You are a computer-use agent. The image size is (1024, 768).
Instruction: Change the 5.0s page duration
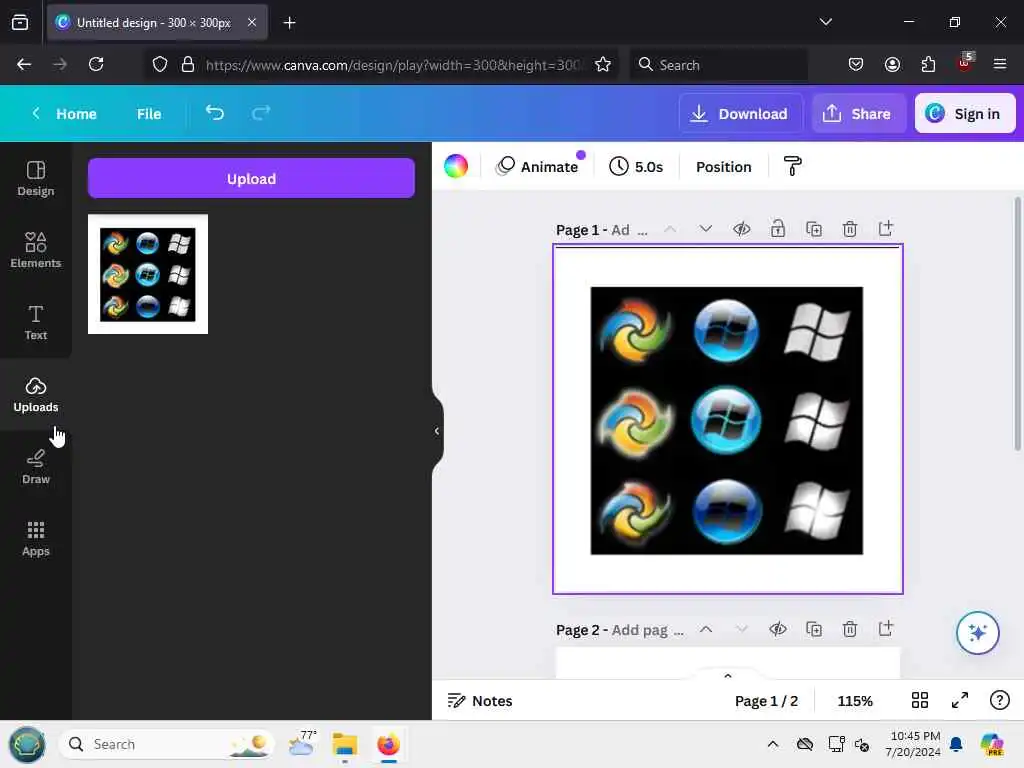tap(636, 166)
